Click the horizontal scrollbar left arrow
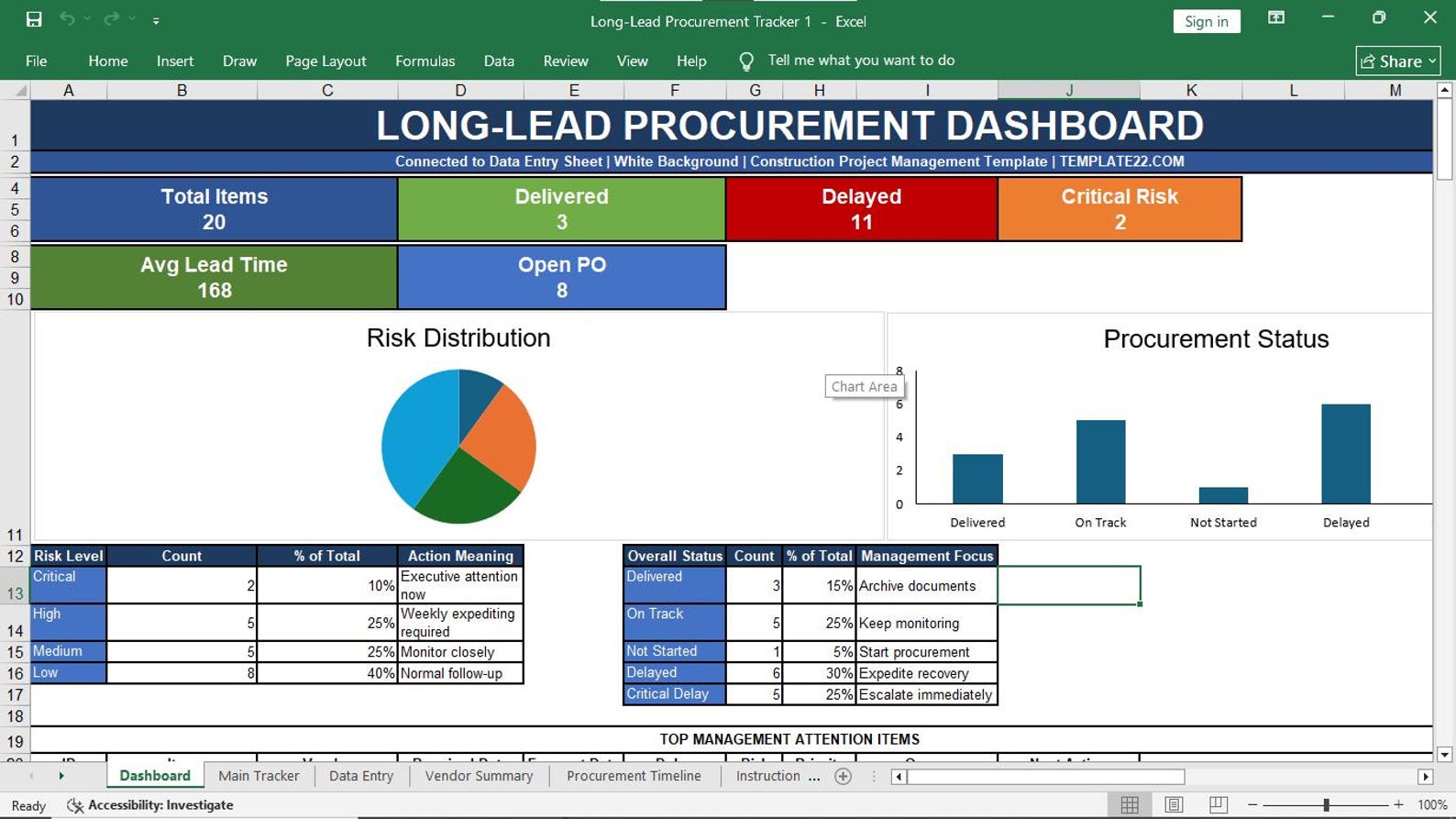This screenshot has width=1456, height=819. [x=899, y=777]
